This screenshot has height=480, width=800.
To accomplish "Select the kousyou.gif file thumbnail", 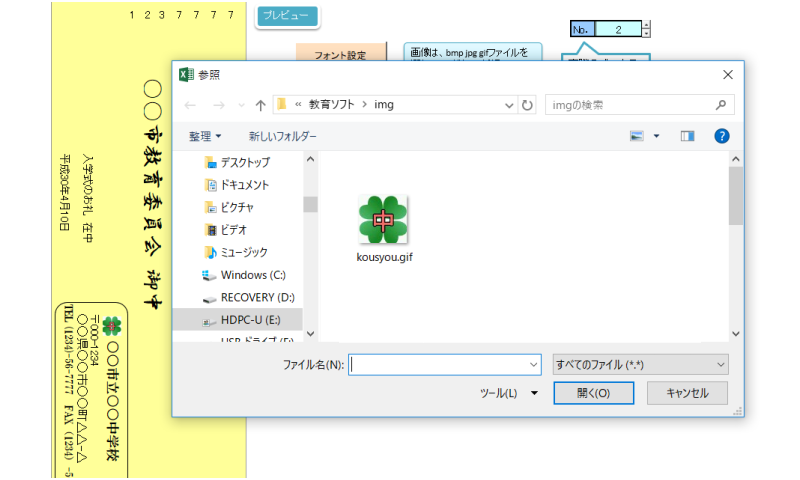I will coord(383,222).
